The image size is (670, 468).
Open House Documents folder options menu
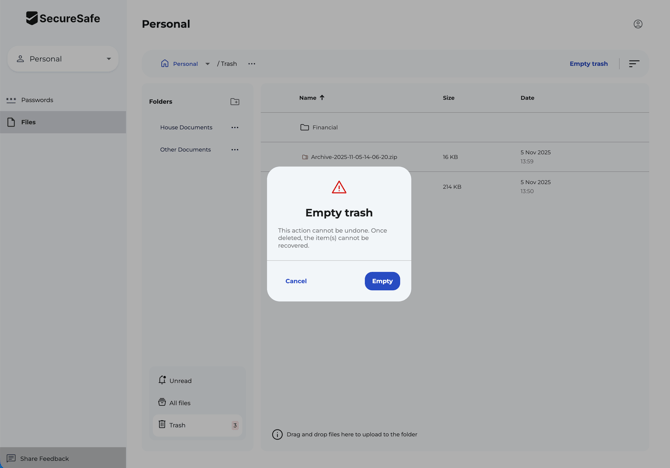pos(235,128)
